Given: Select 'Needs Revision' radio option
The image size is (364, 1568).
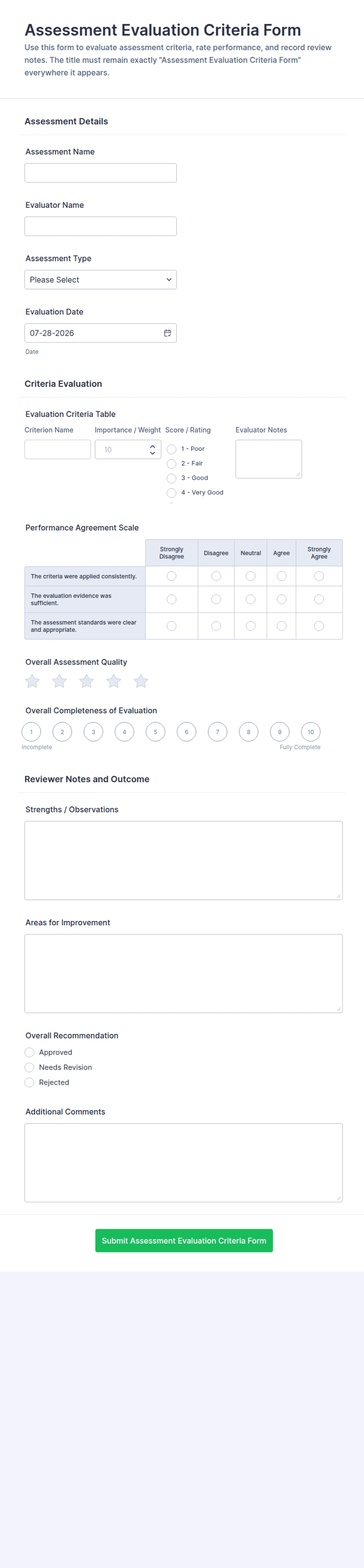Looking at the screenshot, I should (29, 1068).
